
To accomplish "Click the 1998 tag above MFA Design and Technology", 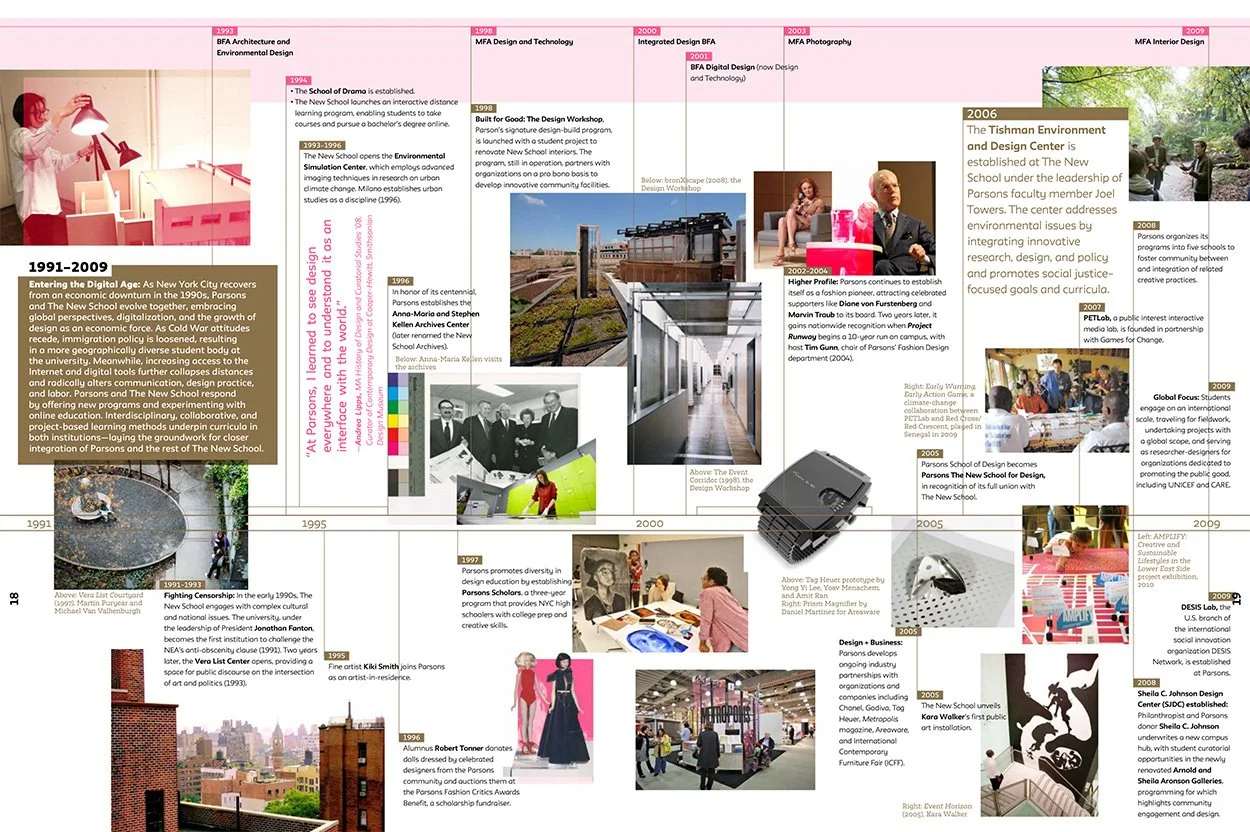I will [x=484, y=32].
